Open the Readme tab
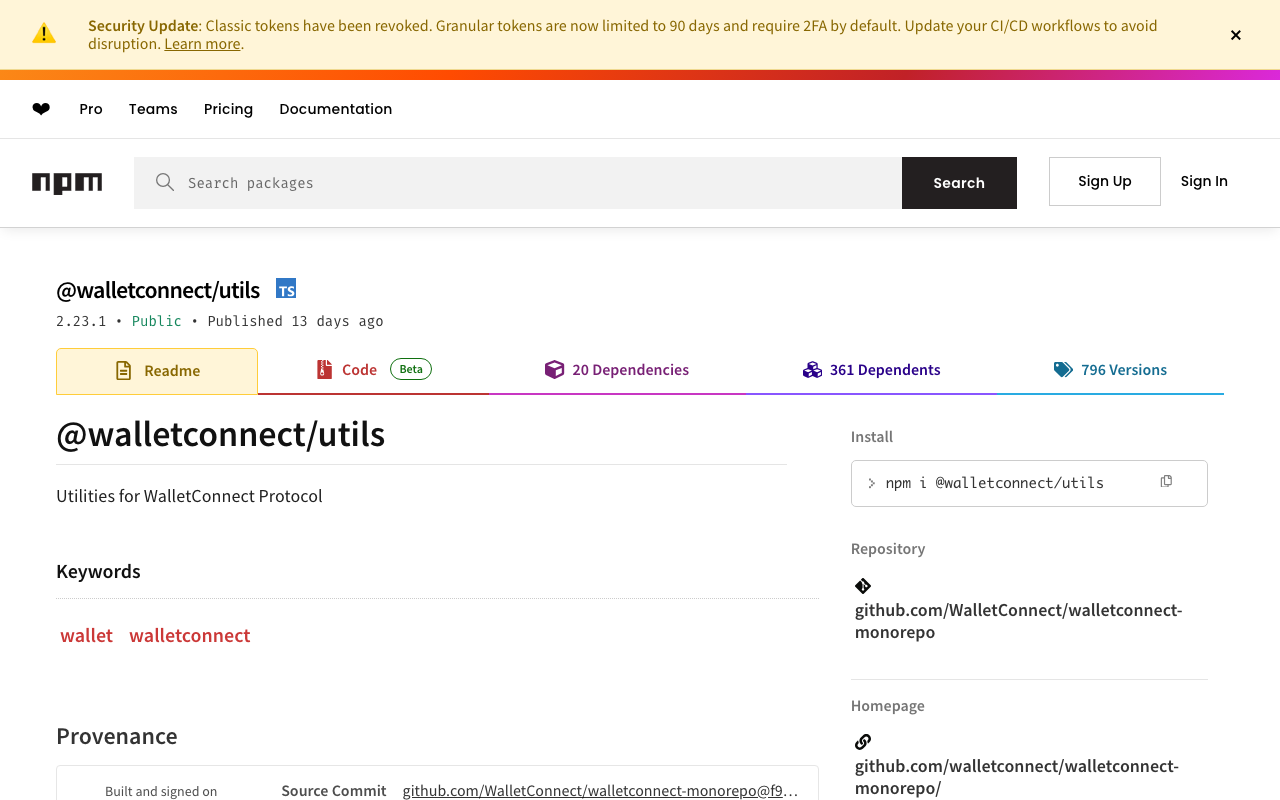The width and height of the screenshot is (1280, 800). click(157, 371)
